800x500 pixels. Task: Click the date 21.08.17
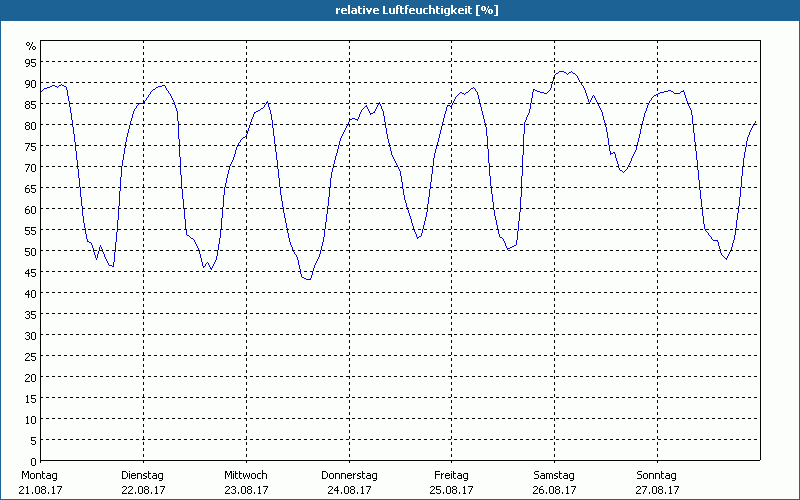click(40, 490)
